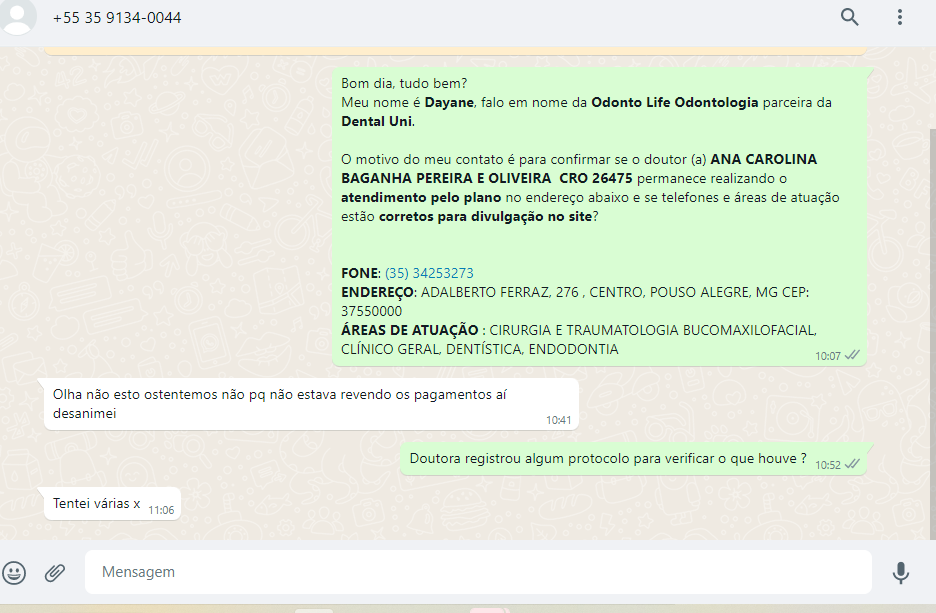Click the double-check receipt at 10:52
Screen dimensions: 936x613
point(852,464)
